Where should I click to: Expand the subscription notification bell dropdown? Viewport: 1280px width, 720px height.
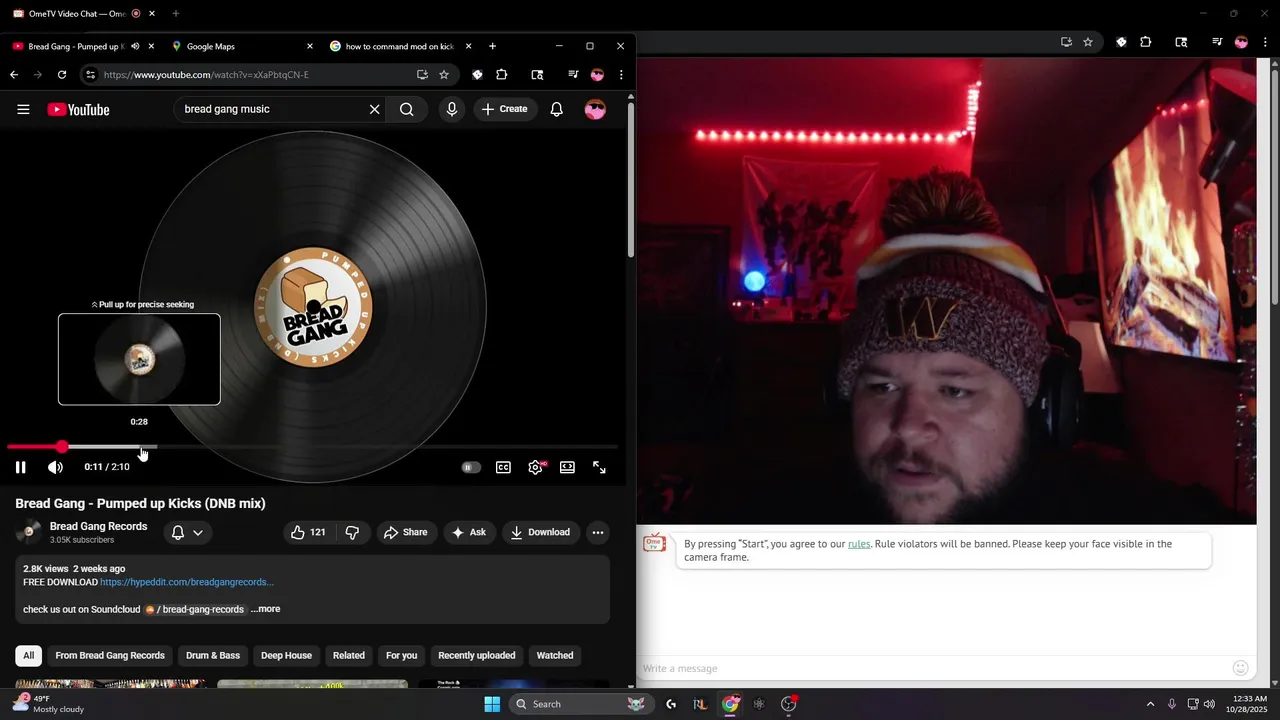(x=187, y=532)
